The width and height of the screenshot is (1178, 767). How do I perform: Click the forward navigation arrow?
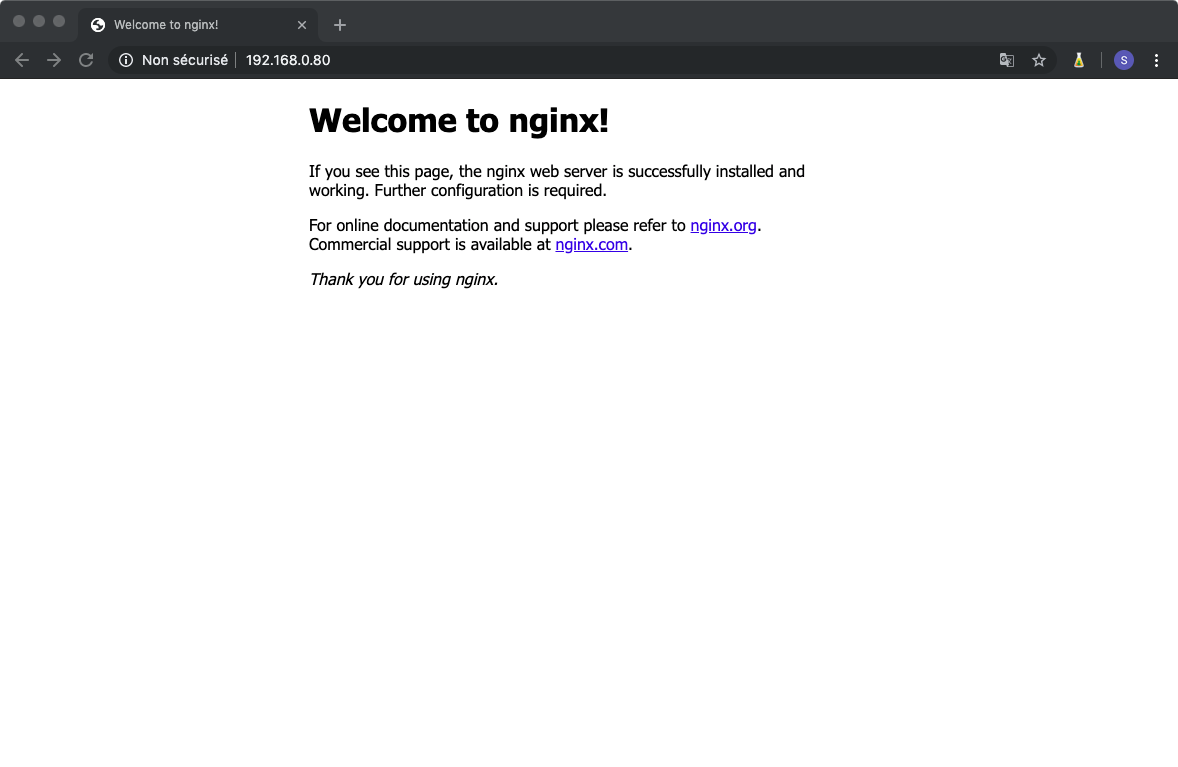point(54,60)
